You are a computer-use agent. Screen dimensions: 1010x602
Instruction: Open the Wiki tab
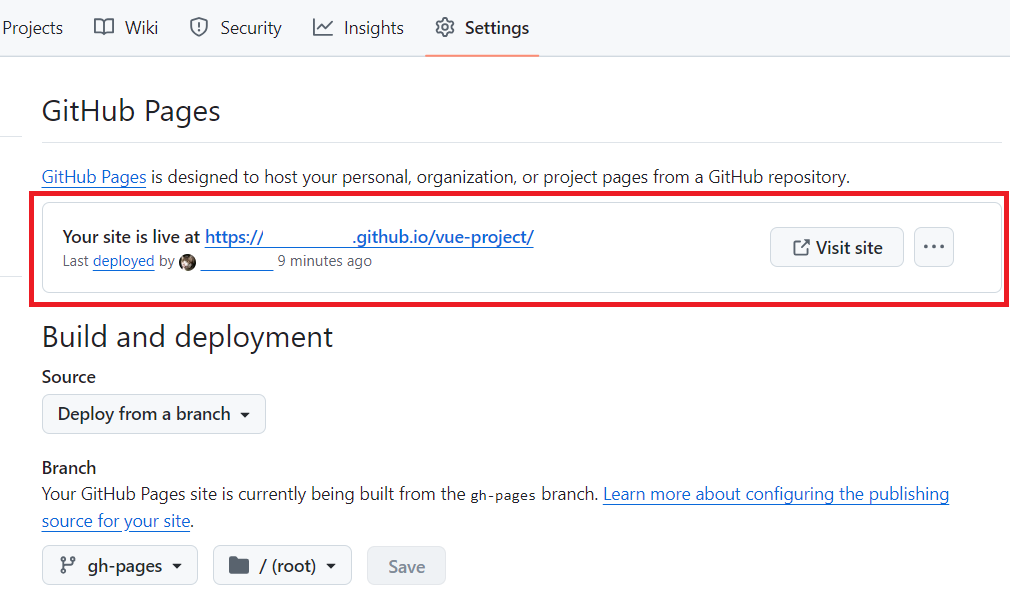click(126, 28)
